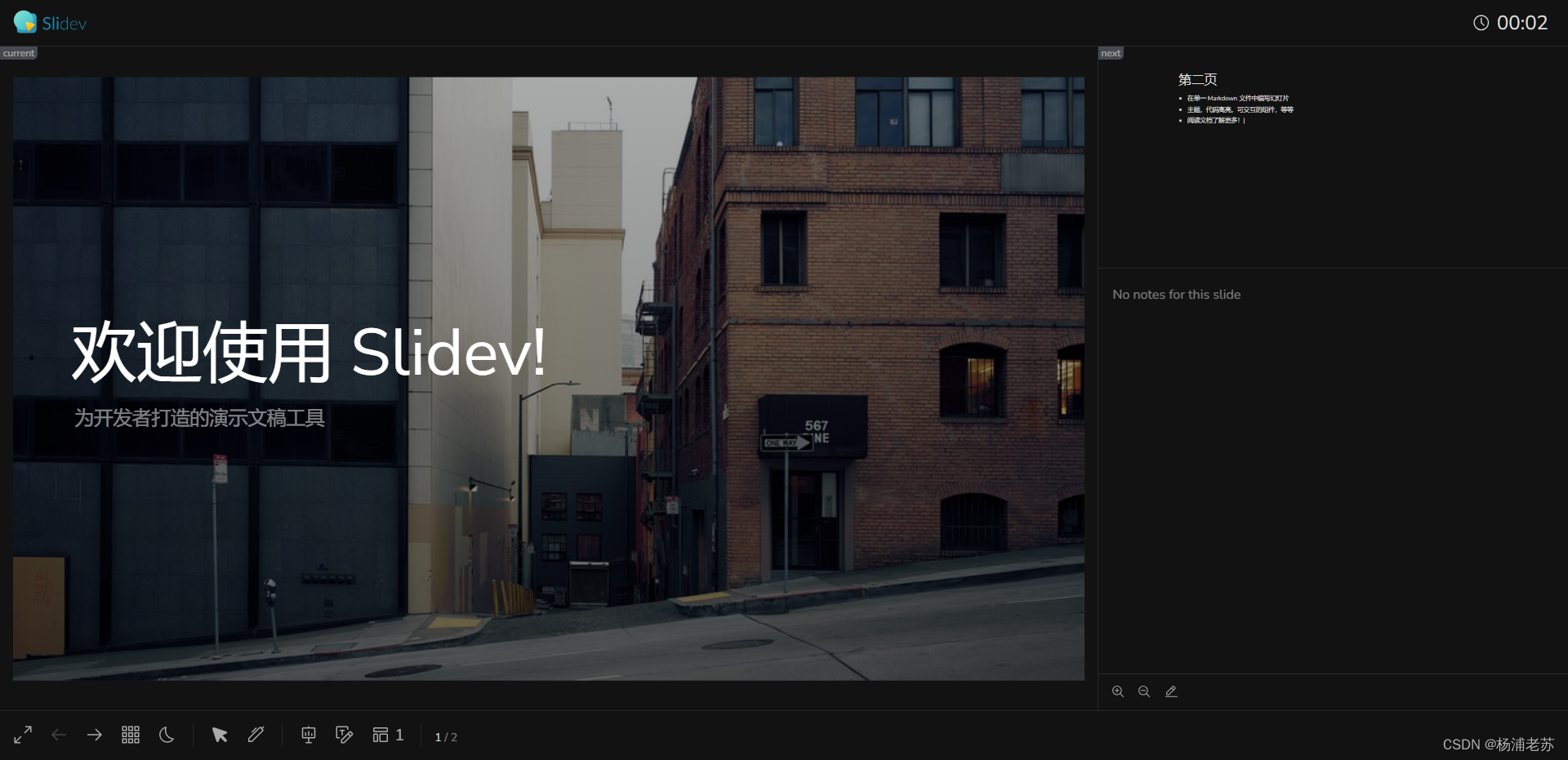Click the subtitle 为开发者打造的演示文稿工具
The width and height of the screenshot is (1568, 760).
pos(199,418)
